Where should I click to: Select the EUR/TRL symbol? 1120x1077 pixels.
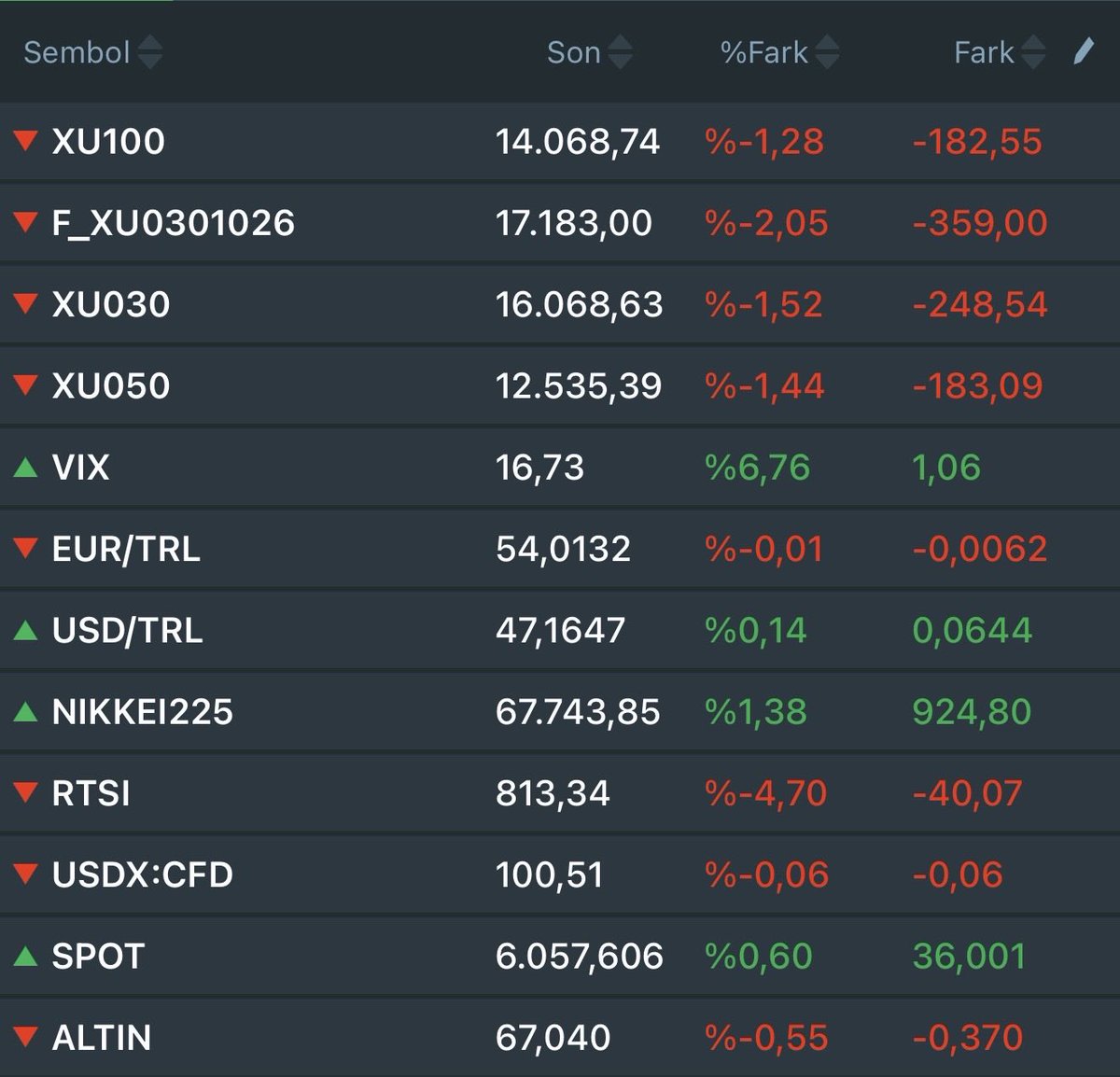click(126, 549)
